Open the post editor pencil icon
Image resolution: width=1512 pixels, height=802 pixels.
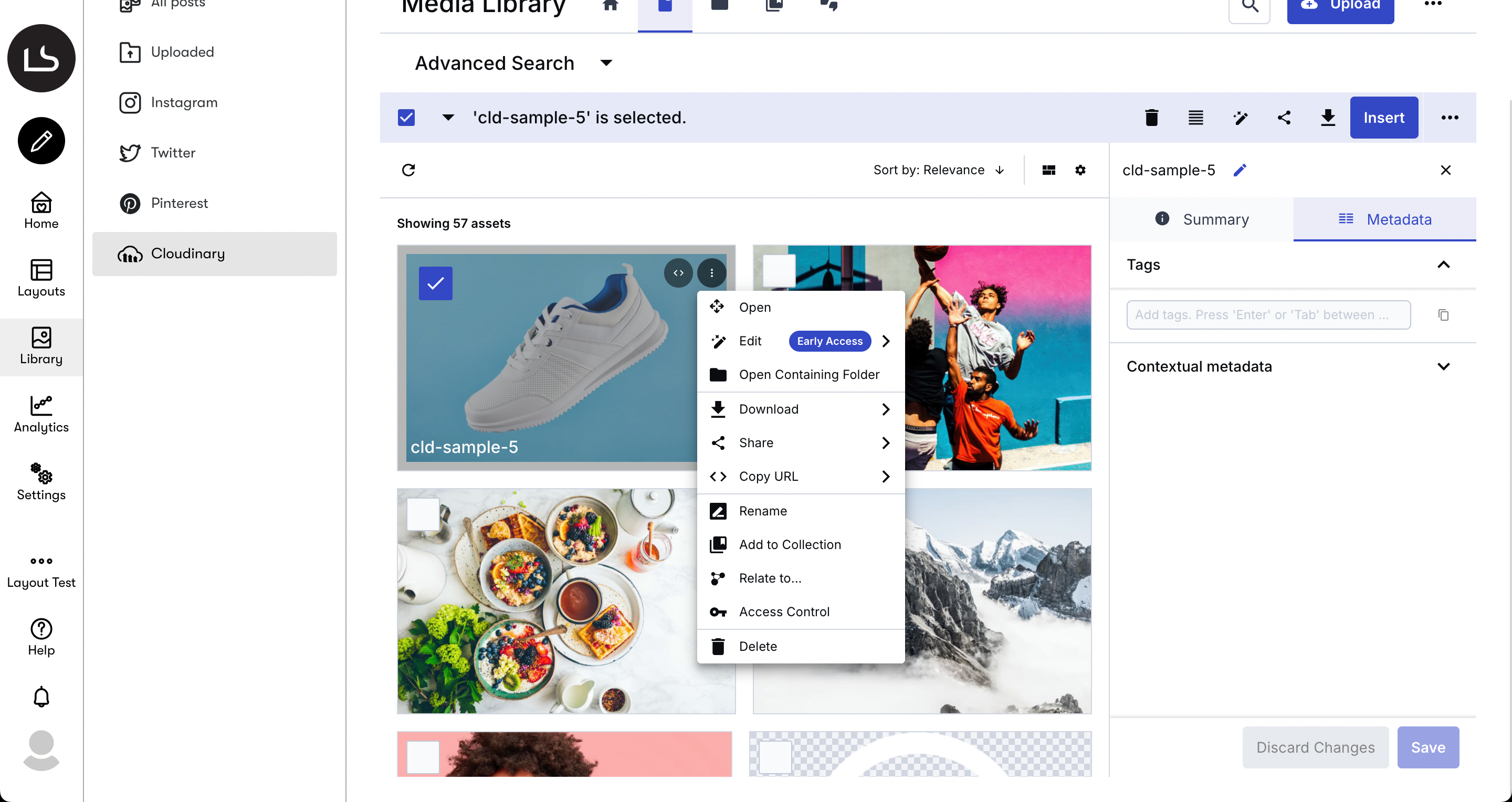click(x=41, y=140)
